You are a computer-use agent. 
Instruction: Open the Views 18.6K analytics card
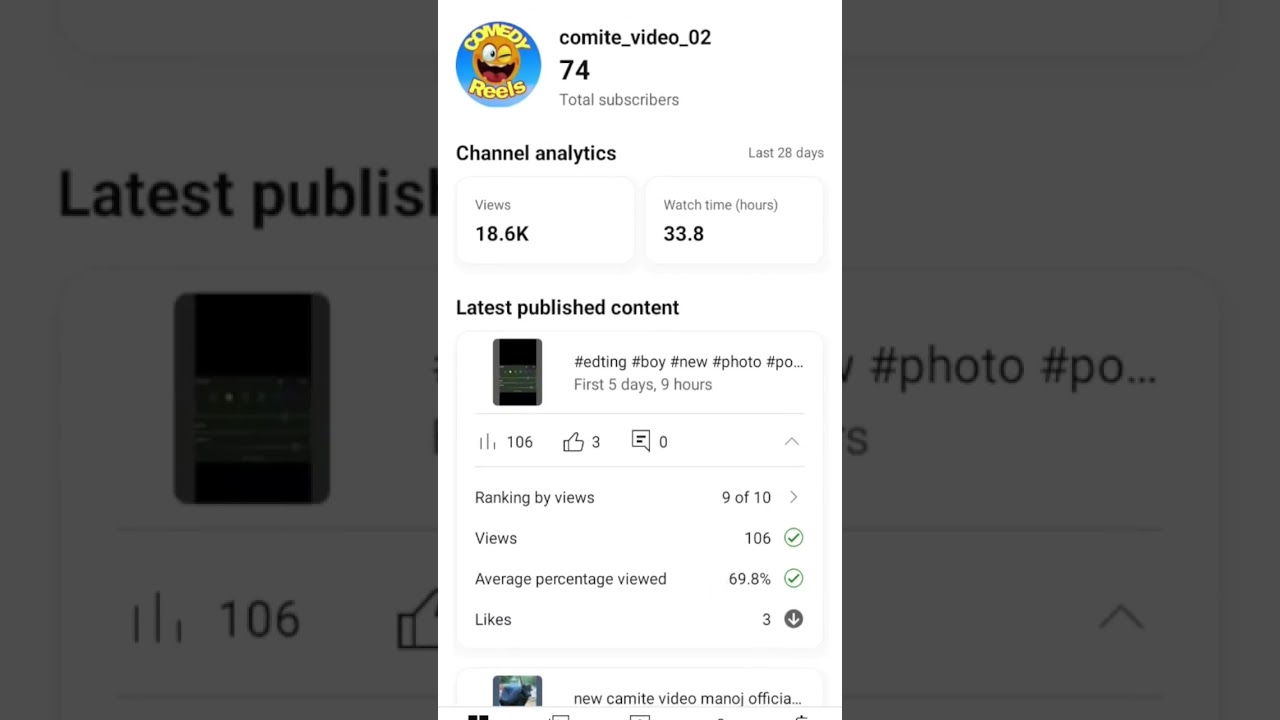coord(545,220)
